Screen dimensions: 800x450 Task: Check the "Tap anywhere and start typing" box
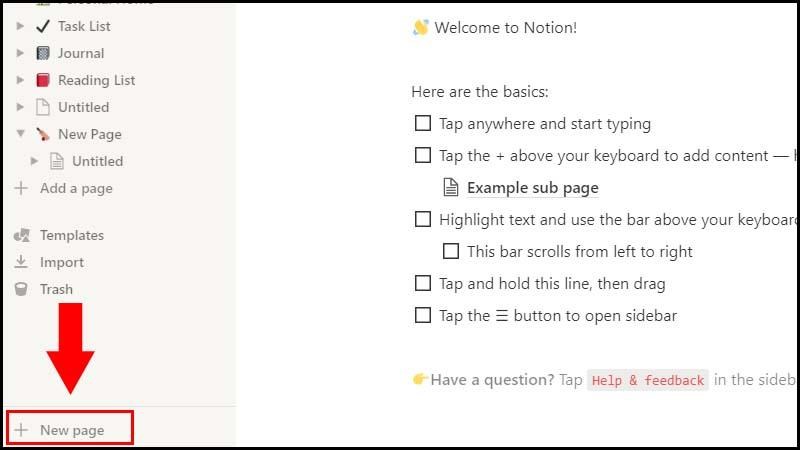(x=422, y=124)
